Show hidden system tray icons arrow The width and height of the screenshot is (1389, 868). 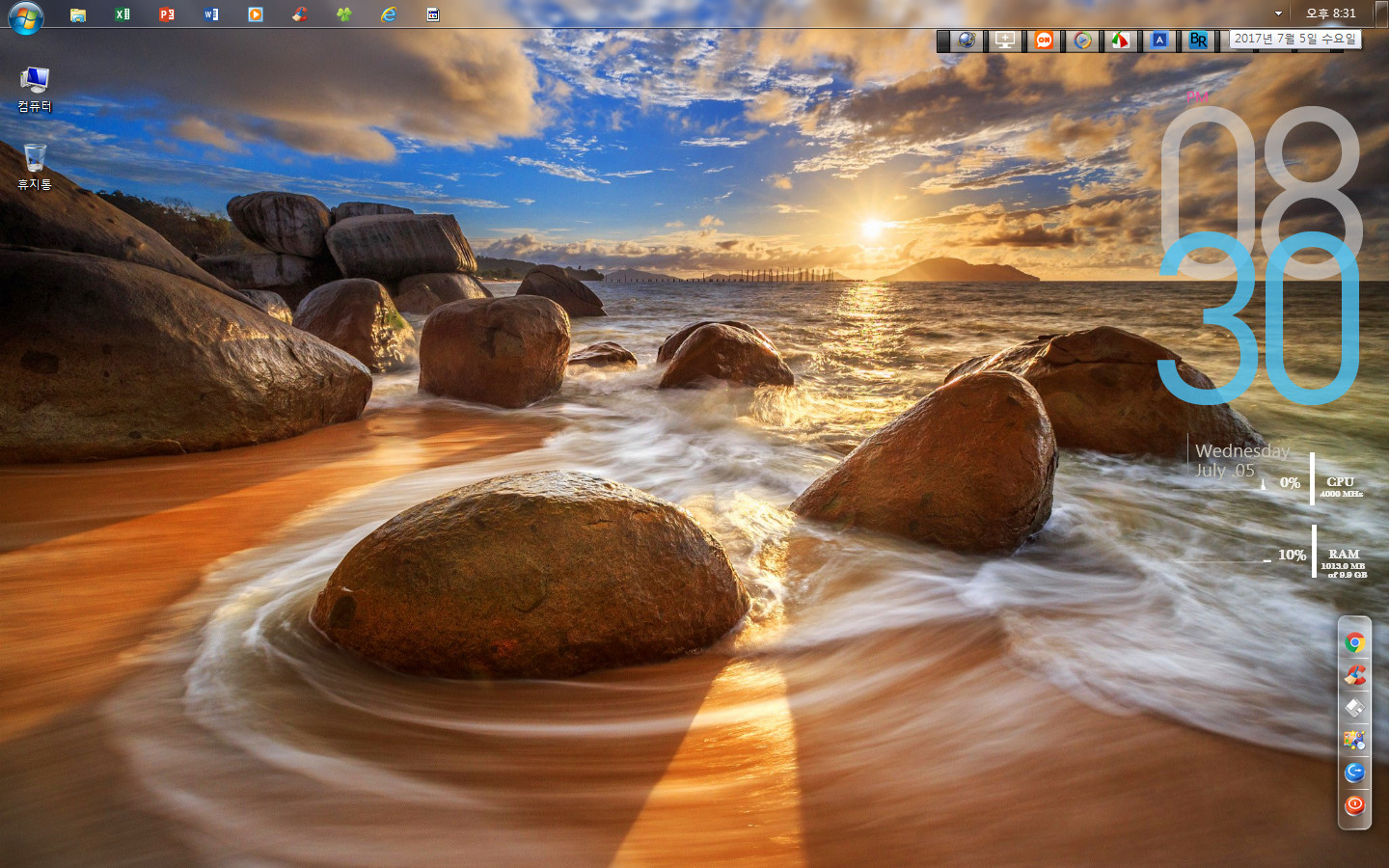(1278, 14)
